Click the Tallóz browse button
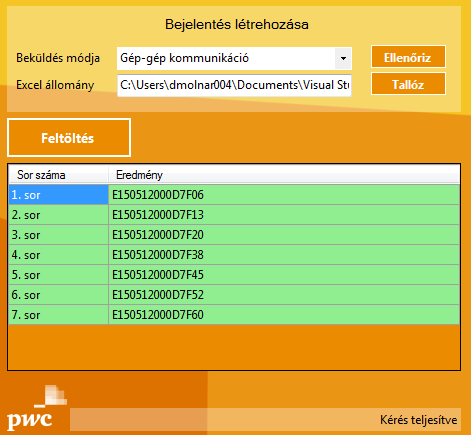The width and height of the screenshot is (471, 435). [408, 84]
